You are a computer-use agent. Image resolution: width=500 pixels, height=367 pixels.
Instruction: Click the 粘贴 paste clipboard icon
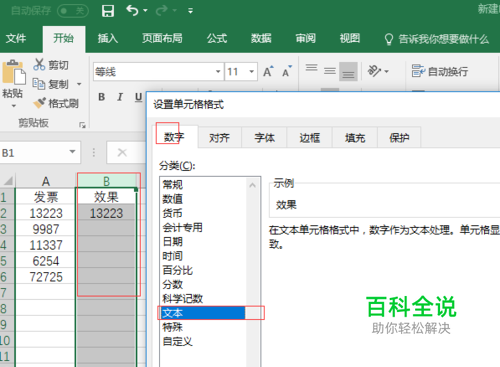pyautogui.click(x=14, y=72)
